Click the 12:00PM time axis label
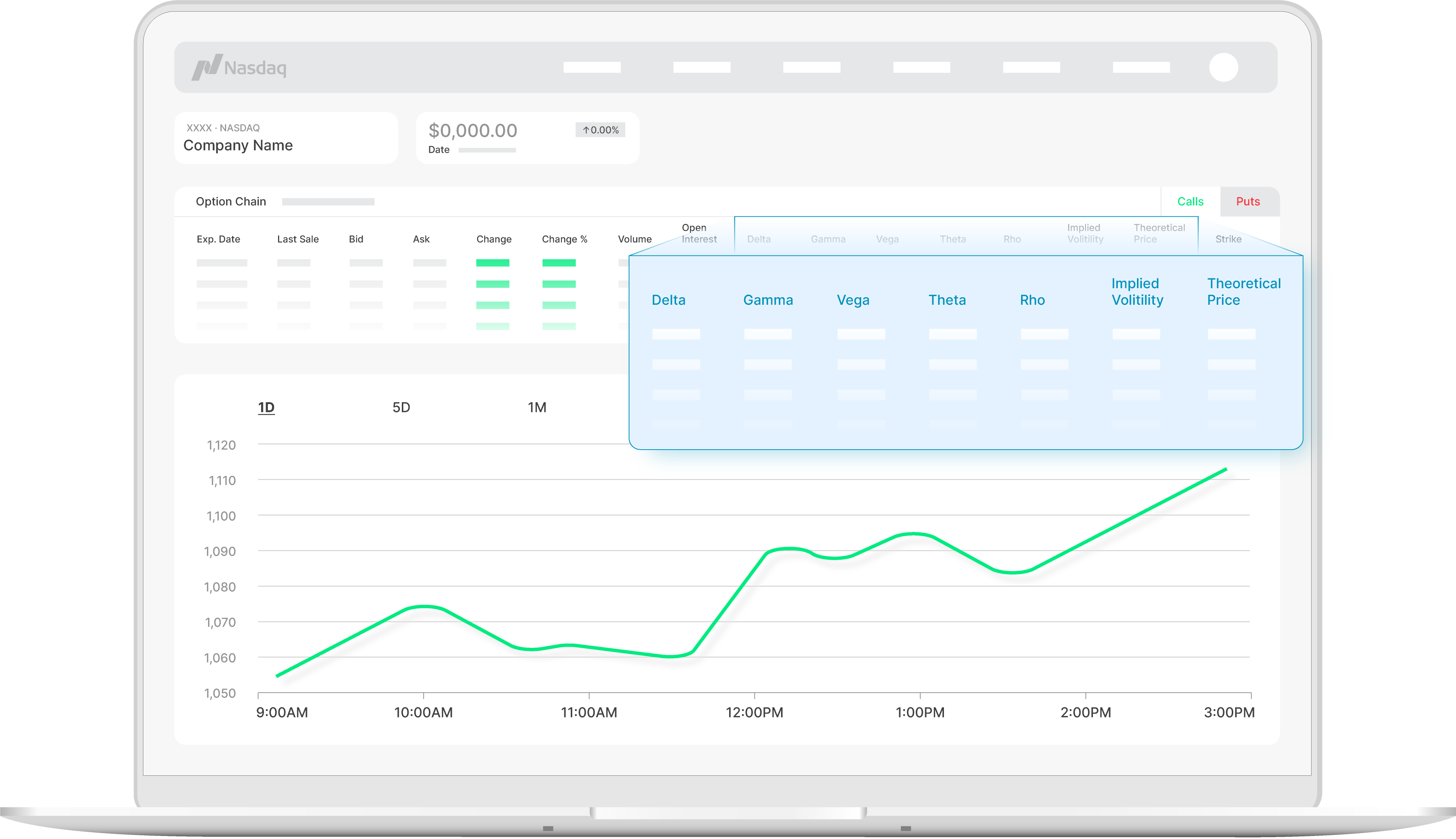Image resolution: width=1456 pixels, height=839 pixels. tap(754, 713)
